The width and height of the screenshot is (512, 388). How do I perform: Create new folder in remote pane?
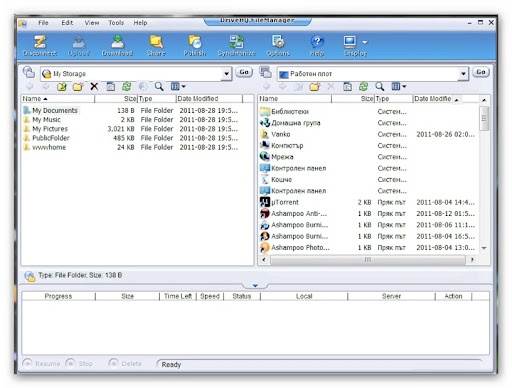(78, 87)
